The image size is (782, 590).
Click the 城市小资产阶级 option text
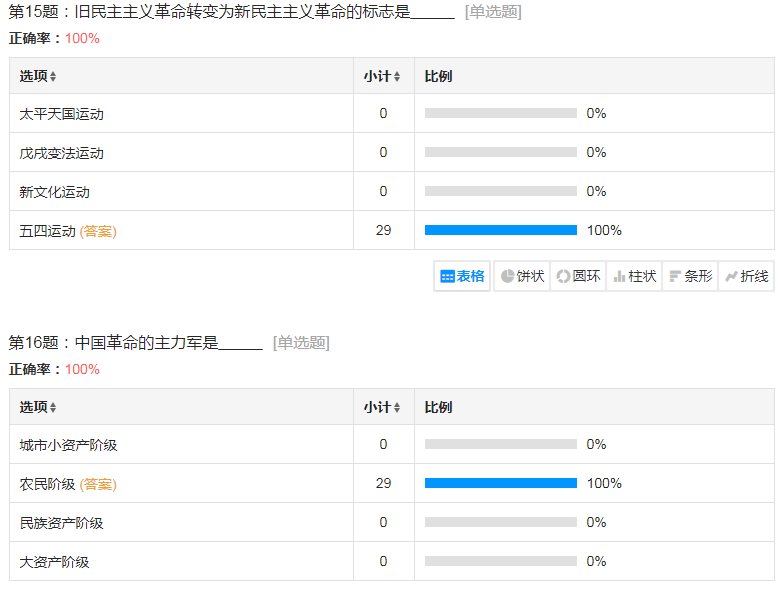click(68, 445)
